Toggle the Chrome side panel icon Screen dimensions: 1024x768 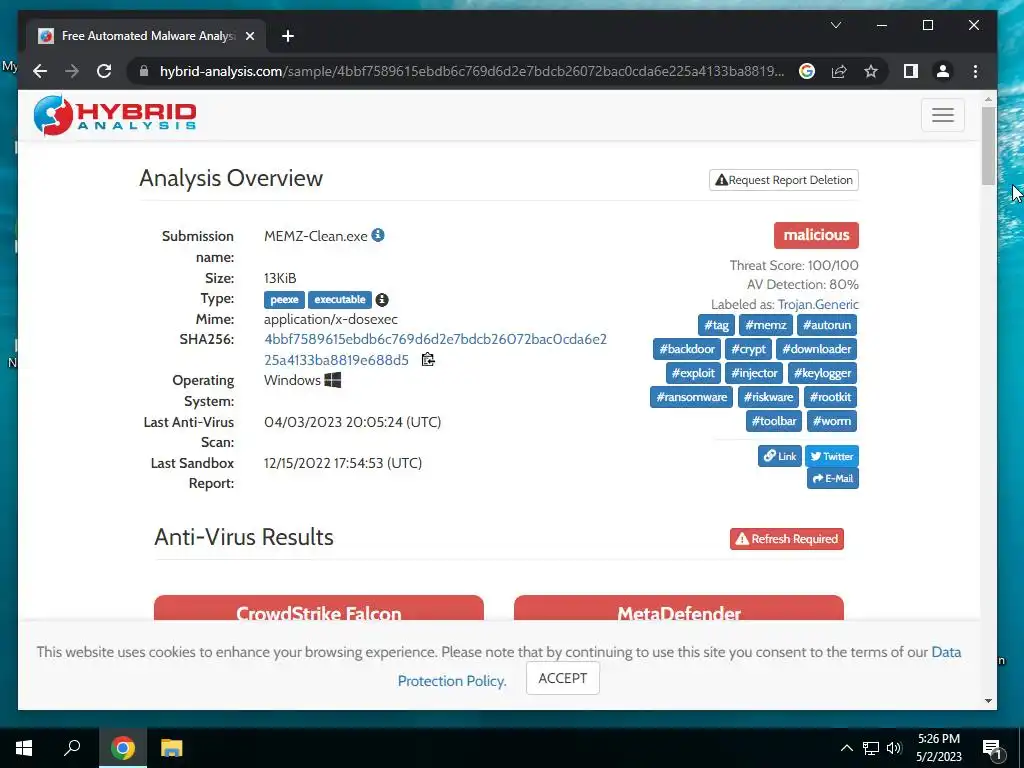[910, 71]
